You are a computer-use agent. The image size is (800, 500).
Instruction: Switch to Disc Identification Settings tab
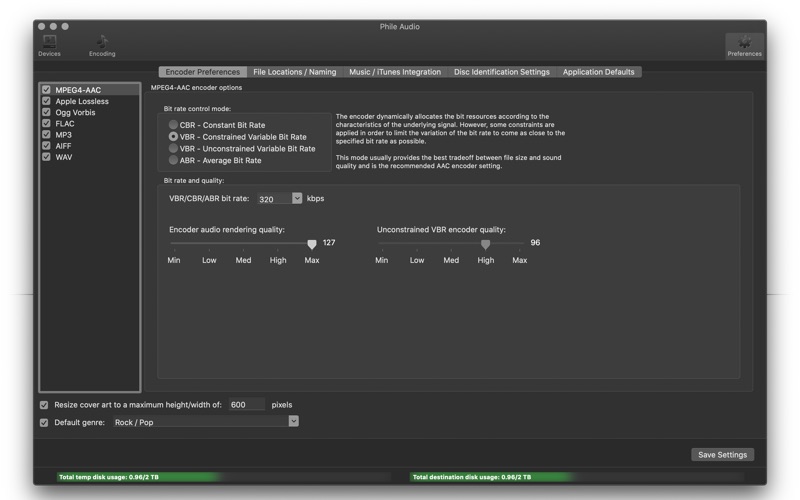[502, 72]
